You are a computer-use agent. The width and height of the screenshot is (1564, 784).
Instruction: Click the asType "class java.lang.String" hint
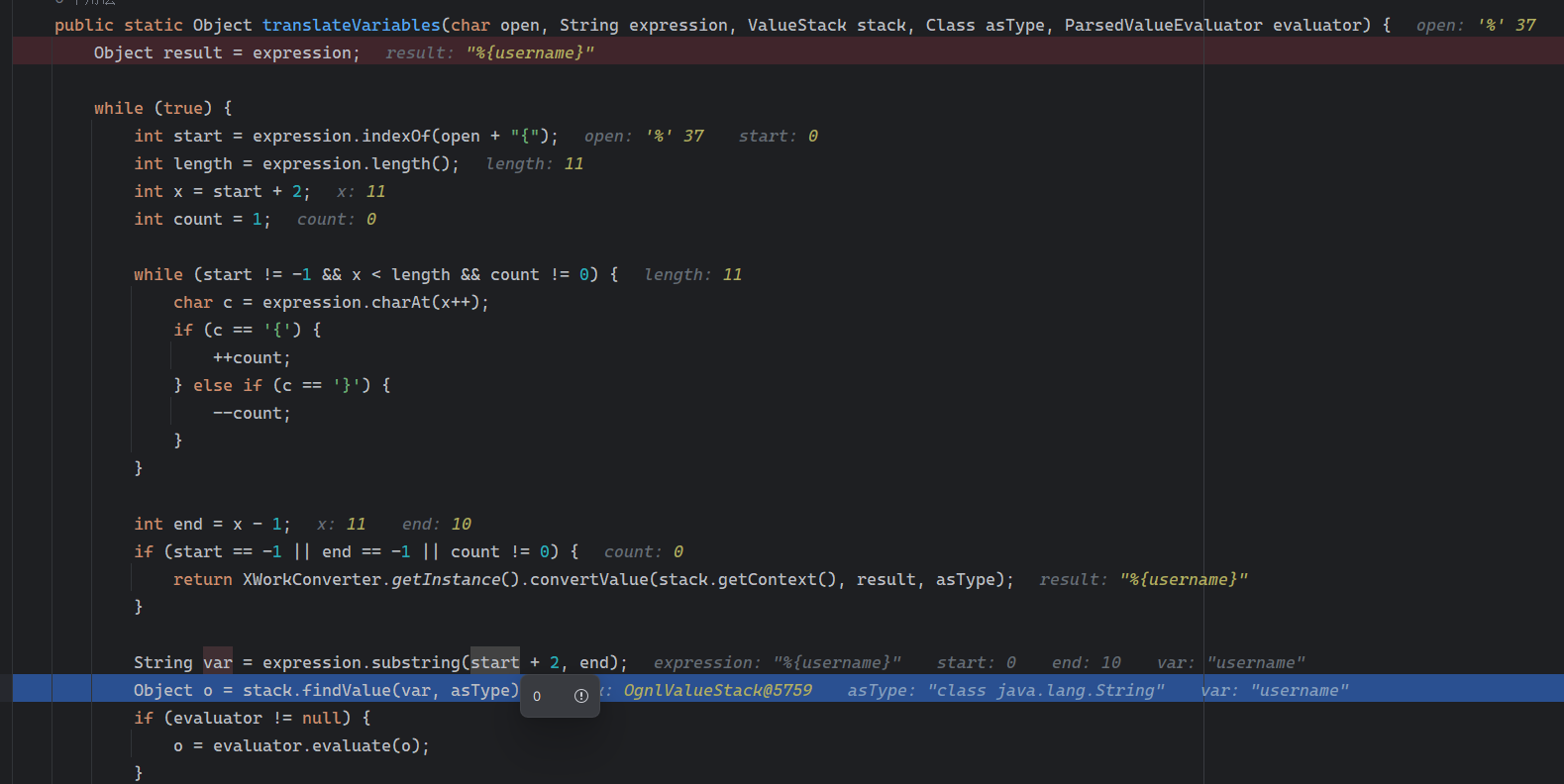[1006, 690]
